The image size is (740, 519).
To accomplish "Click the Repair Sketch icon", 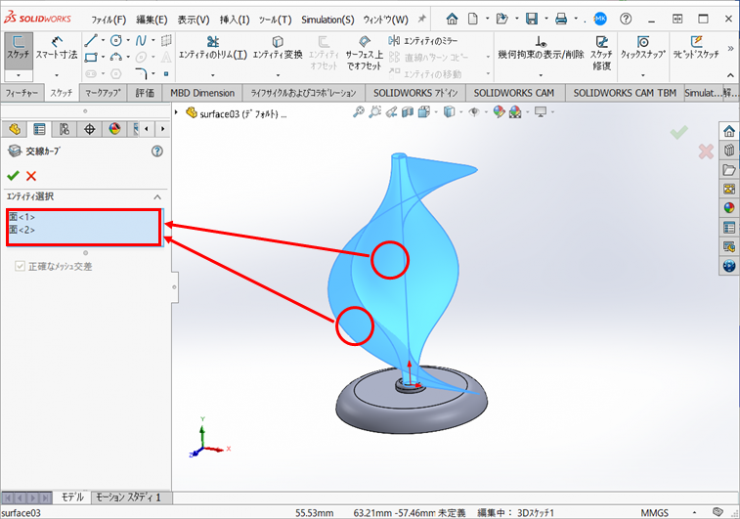I will (601, 47).
